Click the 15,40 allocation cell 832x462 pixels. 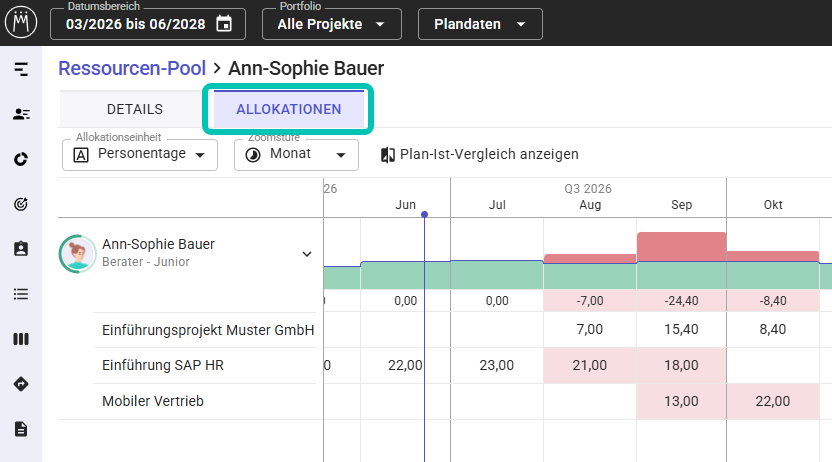coord(681,329)
